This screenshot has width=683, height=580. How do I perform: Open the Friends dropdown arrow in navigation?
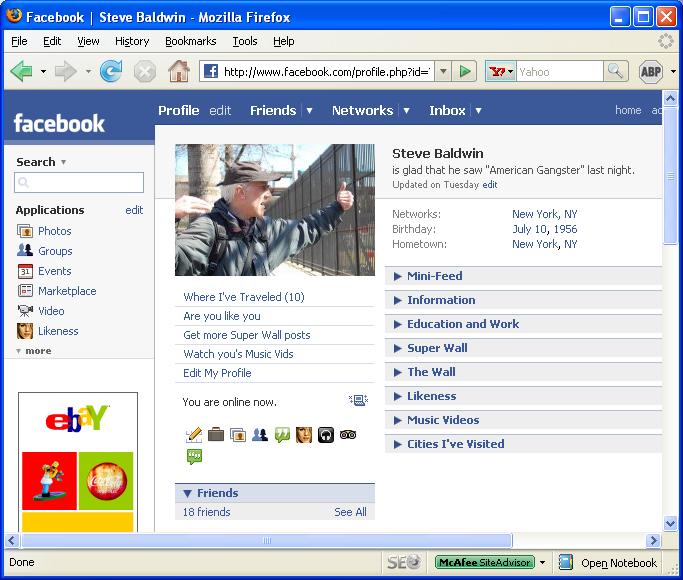pos(309,111)
